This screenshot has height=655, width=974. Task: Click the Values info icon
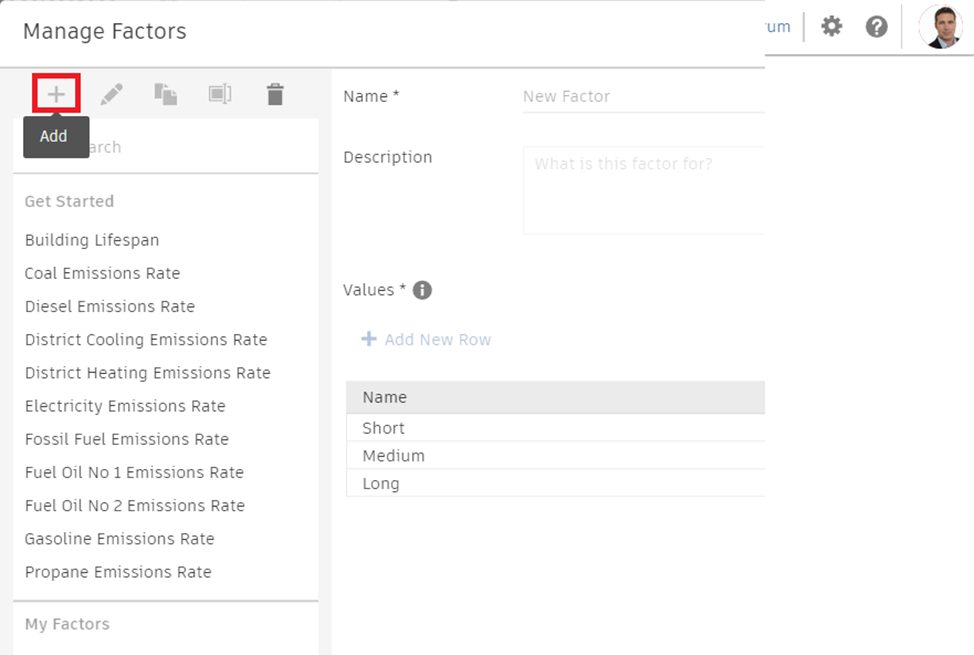pos(422,290)
